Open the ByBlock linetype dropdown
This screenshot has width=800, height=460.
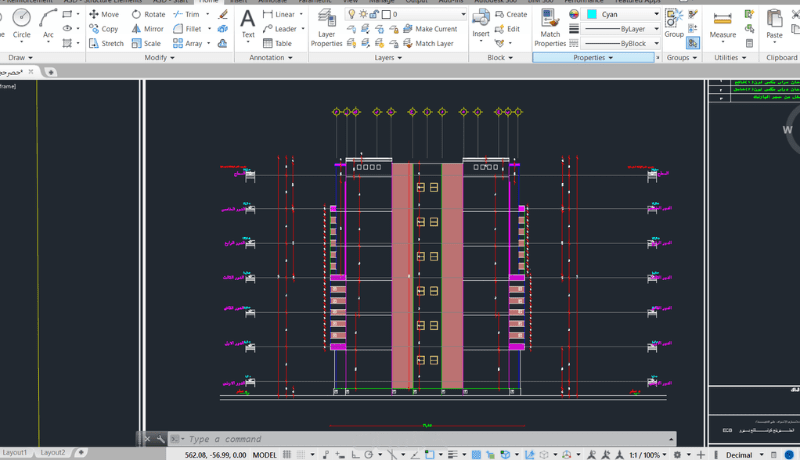(656, 43)
